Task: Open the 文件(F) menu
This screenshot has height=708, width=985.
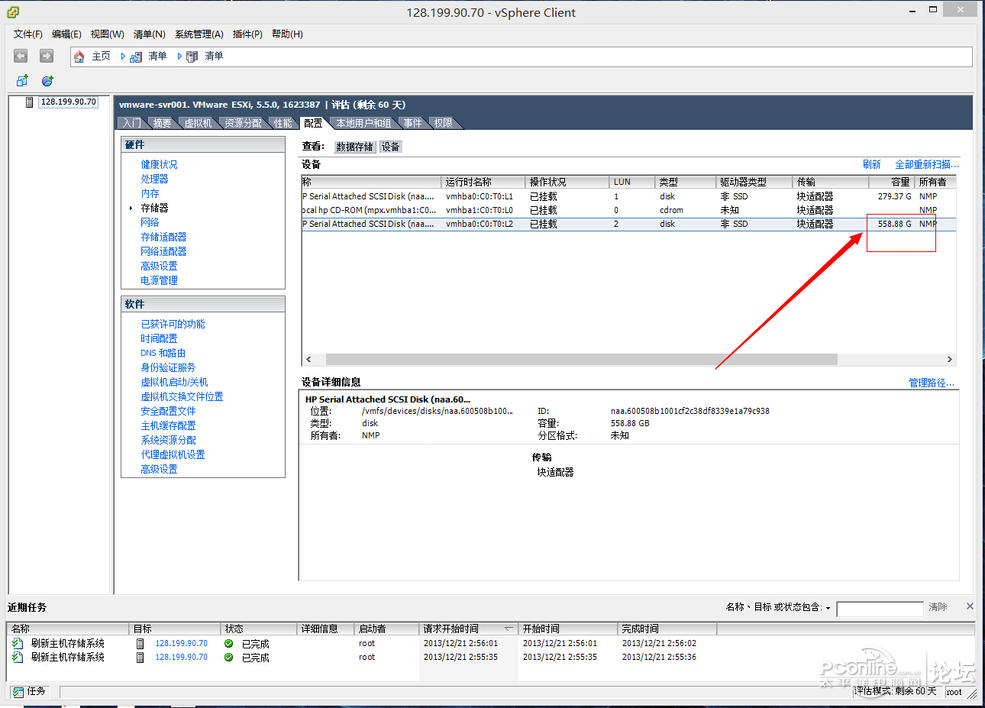Action: [x=28, y=34]
